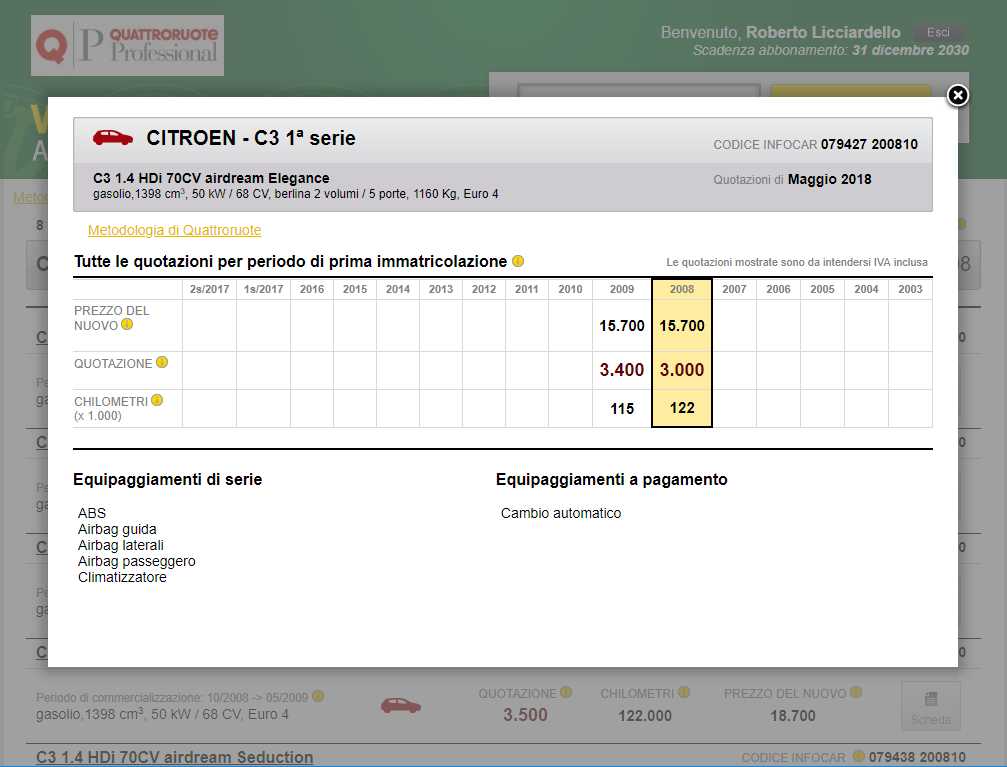Click the CODICE INFOCAR 079427 200810 code in popup
1007x767 pixels.
869,145
